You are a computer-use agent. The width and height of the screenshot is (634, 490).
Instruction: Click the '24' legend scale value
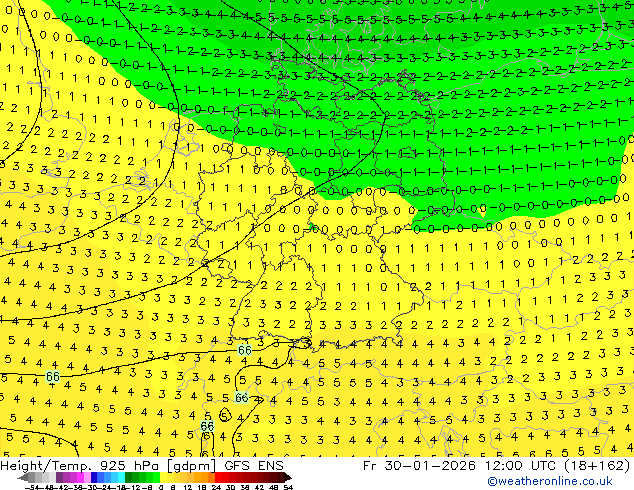point(216,488)
